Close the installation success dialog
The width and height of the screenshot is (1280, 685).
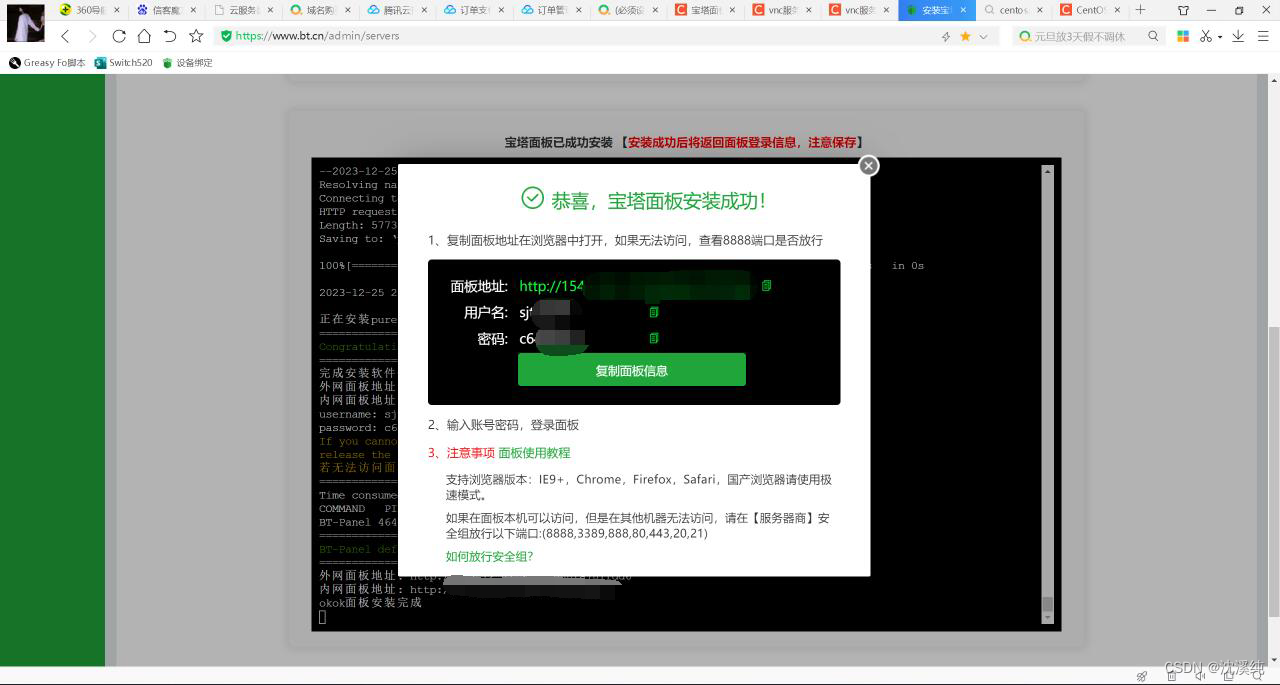[x=869, y=165]
